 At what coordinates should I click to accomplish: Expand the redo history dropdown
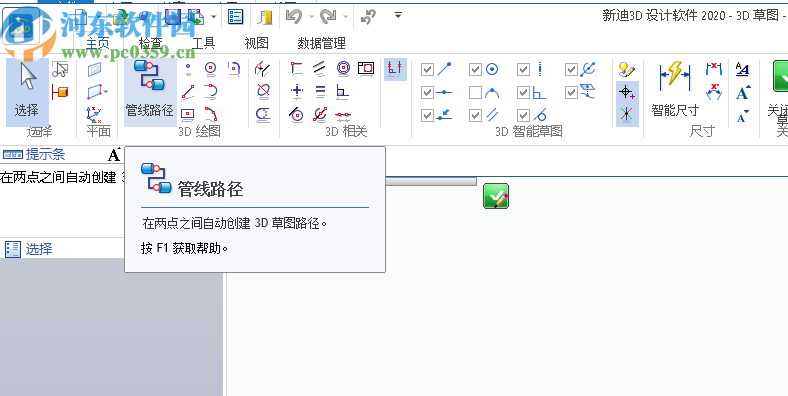[346, 17]
